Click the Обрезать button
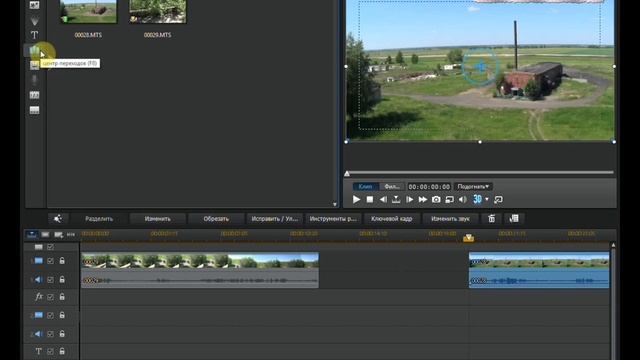The height and width of the screenshot is (360, 640). [216, 219]
